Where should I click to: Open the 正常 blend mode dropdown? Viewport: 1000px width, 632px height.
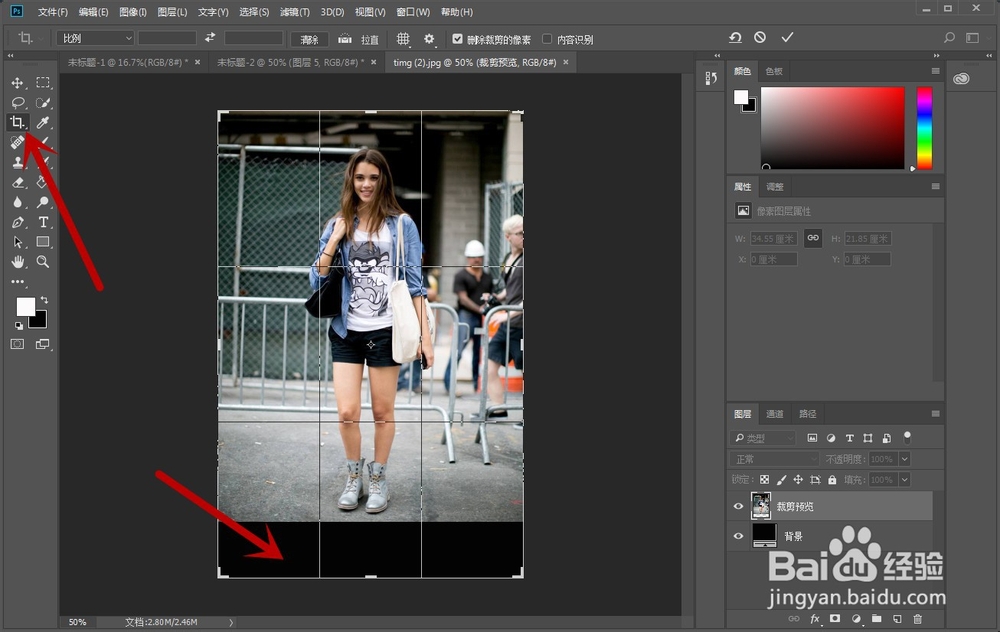[775, 459]
